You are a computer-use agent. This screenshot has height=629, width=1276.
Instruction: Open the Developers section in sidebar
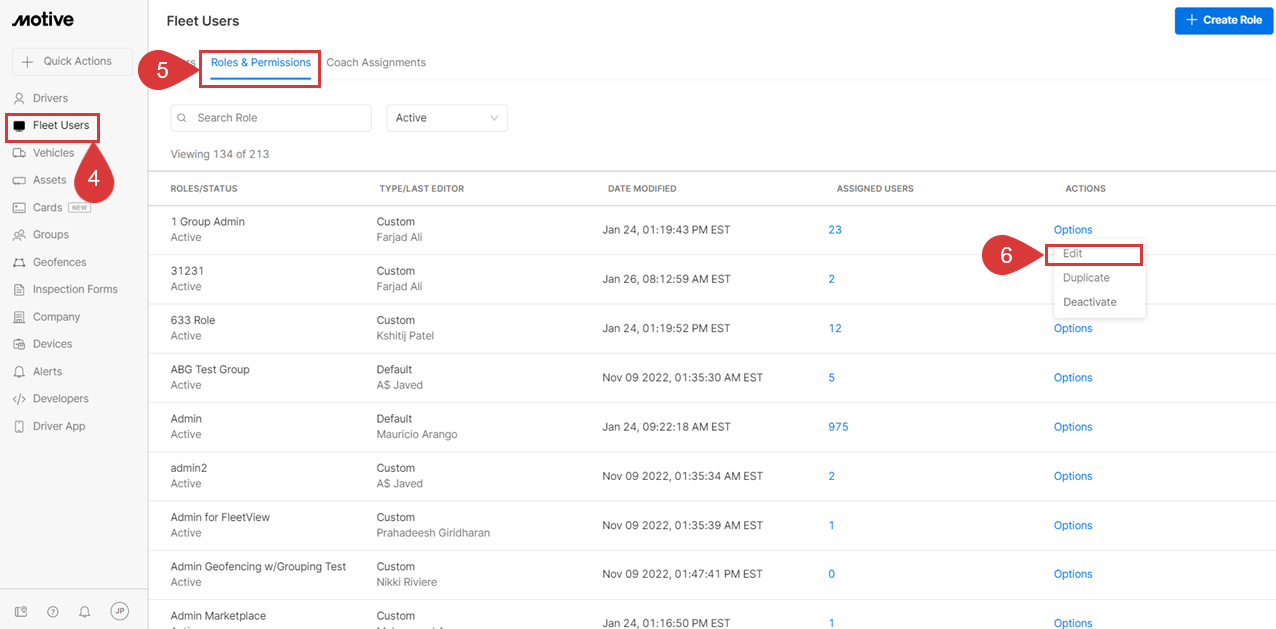[x=57, y=398]
